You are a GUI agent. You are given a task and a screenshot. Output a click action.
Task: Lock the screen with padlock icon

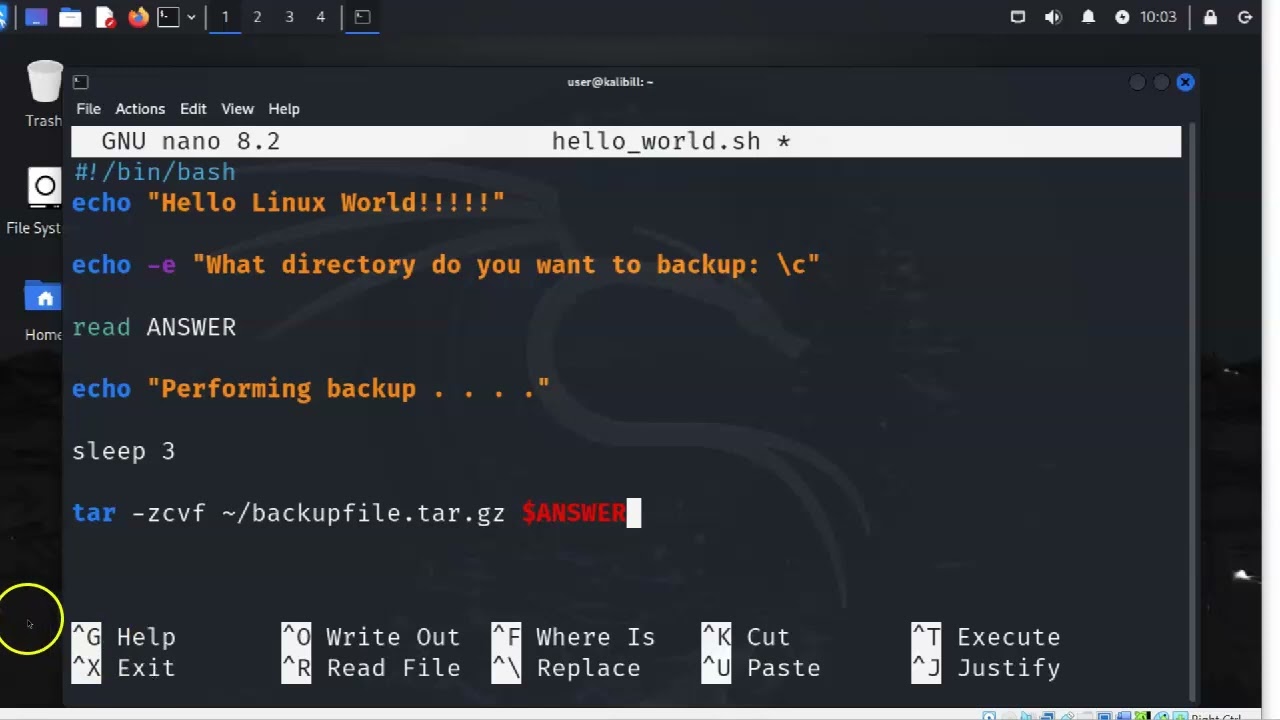tap(1211, 17)
